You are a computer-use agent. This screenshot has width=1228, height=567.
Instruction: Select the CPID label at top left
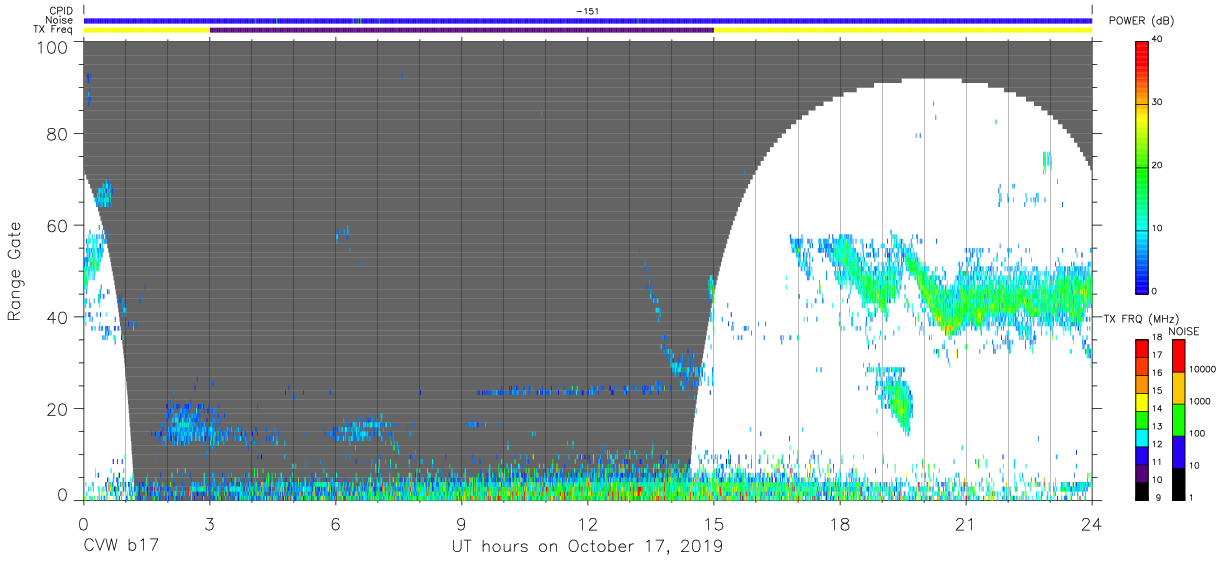click(60, 10)
